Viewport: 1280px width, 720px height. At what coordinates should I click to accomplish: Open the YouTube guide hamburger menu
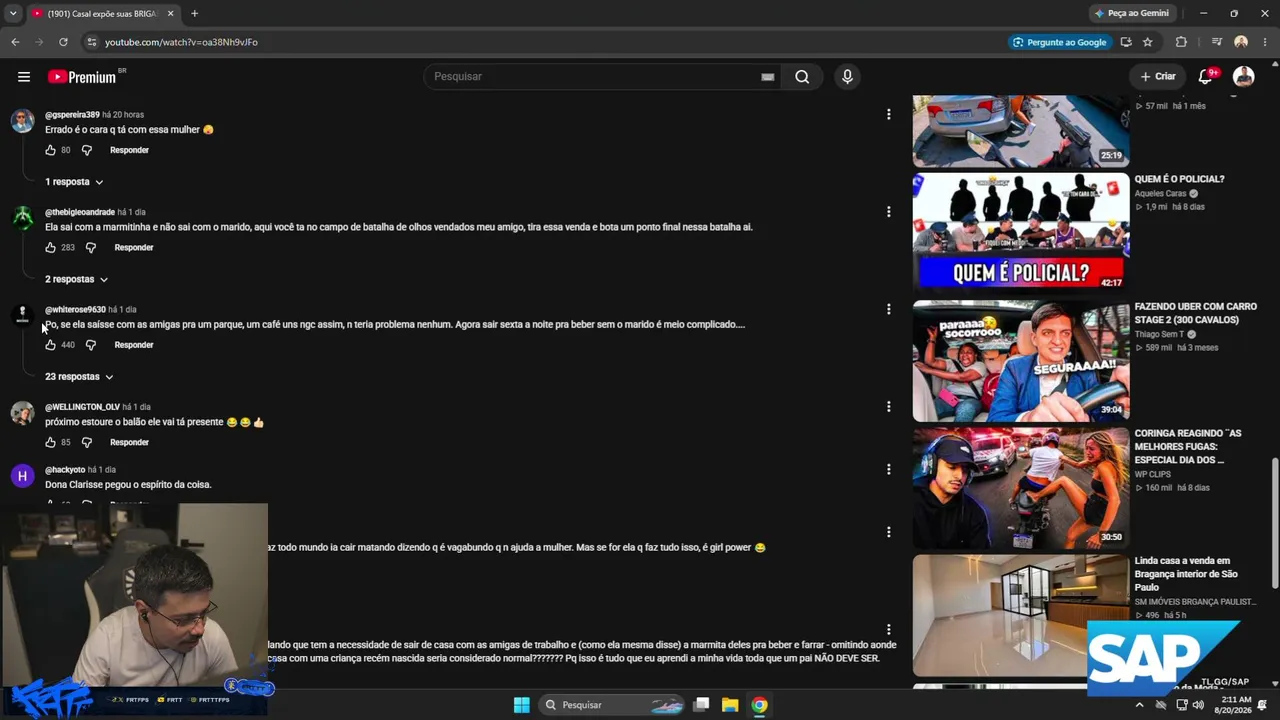coord(24,77)
